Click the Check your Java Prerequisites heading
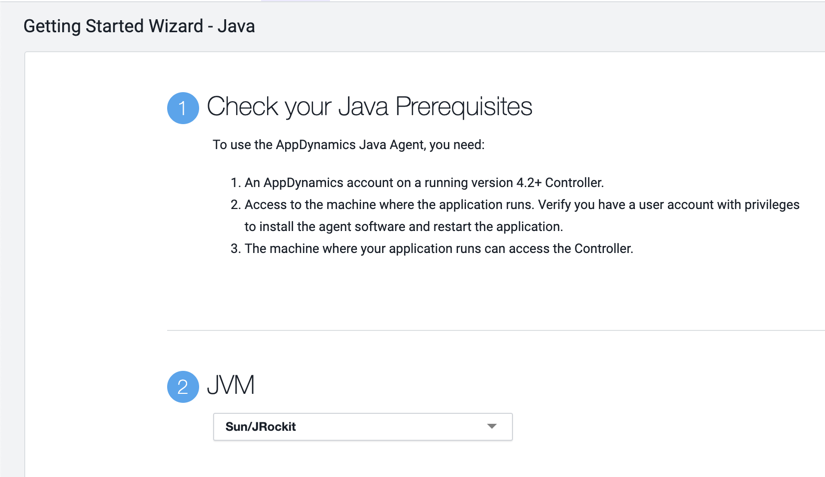 tap(369, 107)
